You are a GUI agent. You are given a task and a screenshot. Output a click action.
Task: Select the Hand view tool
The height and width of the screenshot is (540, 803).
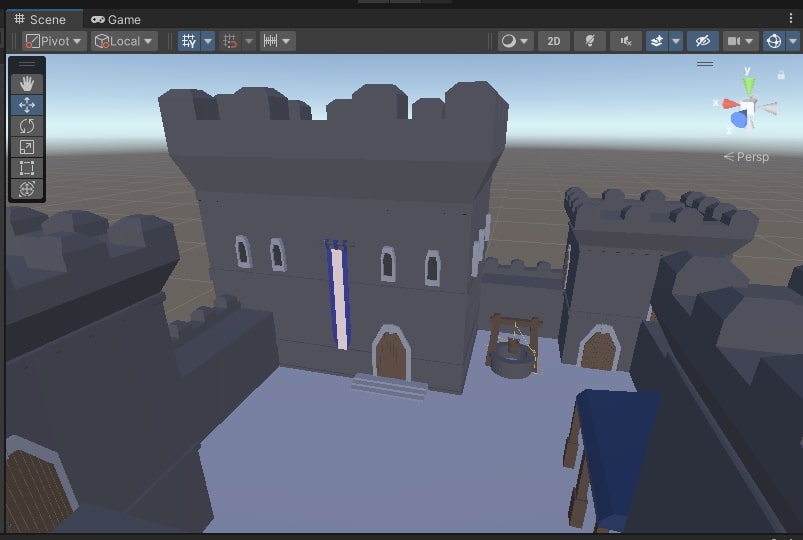point(27,84)
